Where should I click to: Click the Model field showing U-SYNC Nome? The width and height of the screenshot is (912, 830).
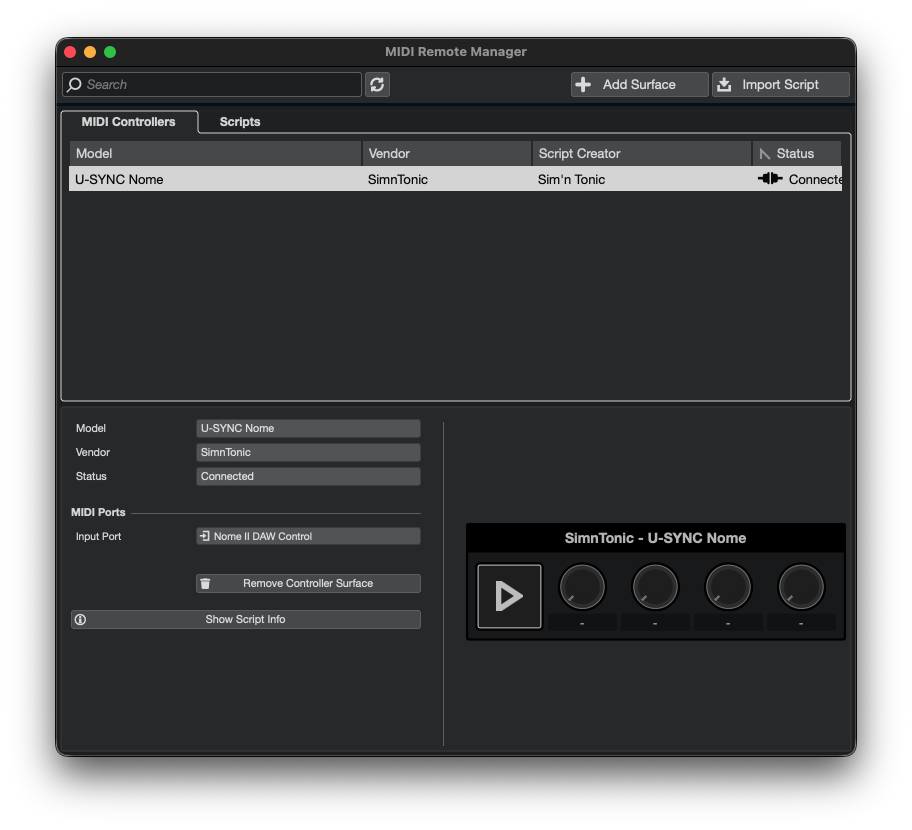[308, 428]
